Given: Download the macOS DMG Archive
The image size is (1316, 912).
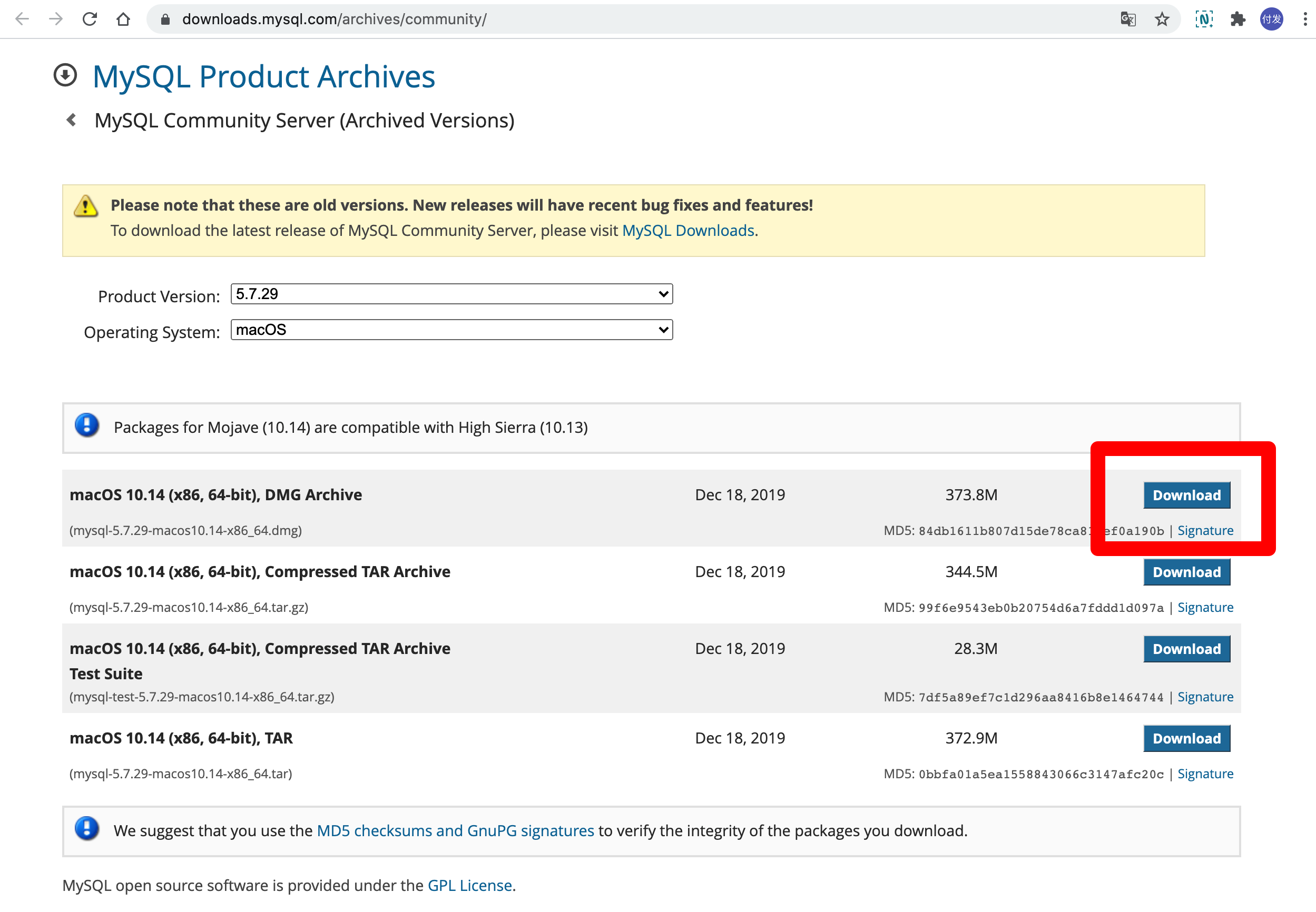Looking at the screenshot, I should point(1186,495).
